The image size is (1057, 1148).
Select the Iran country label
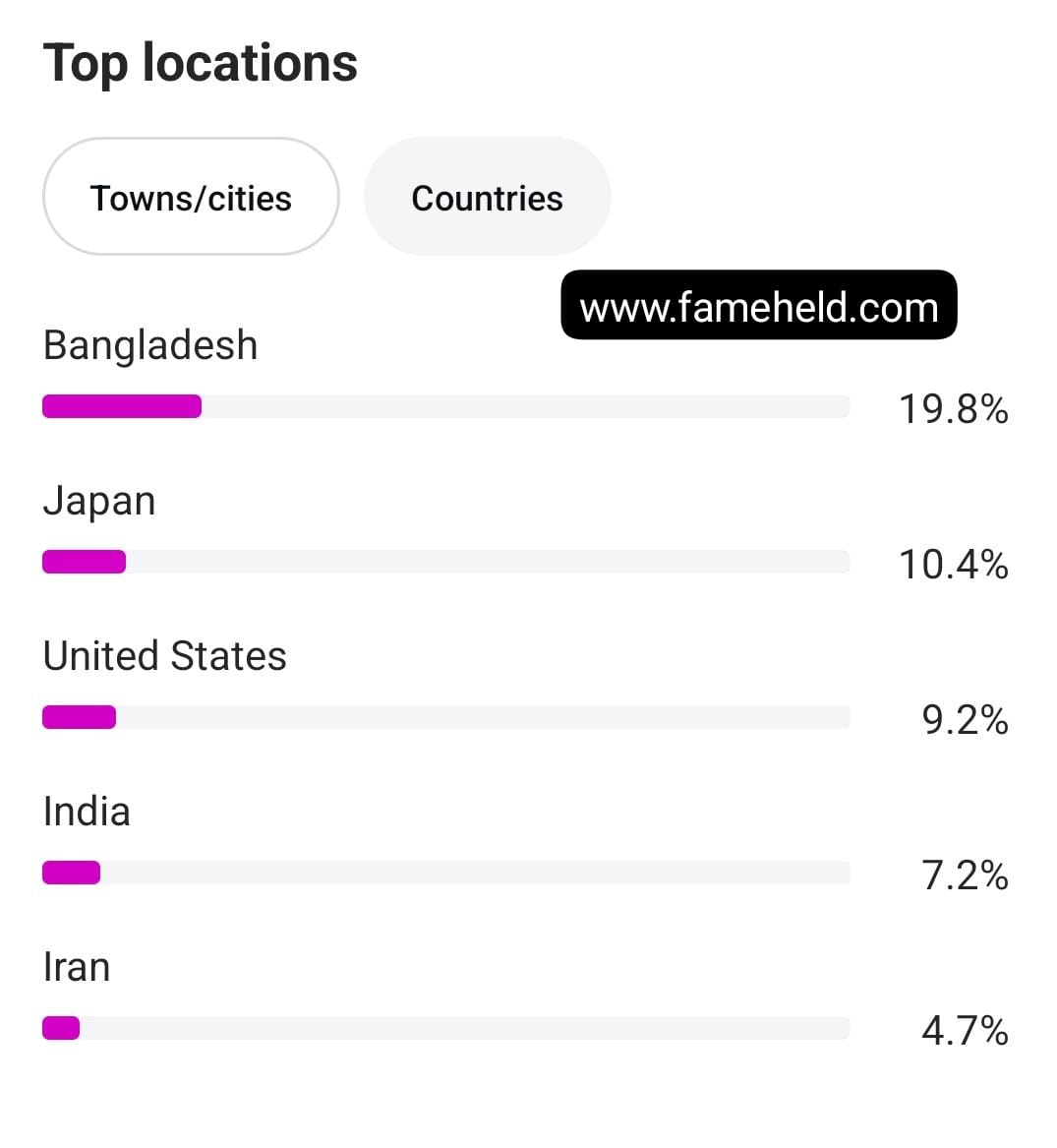click(x=76, y=967)
